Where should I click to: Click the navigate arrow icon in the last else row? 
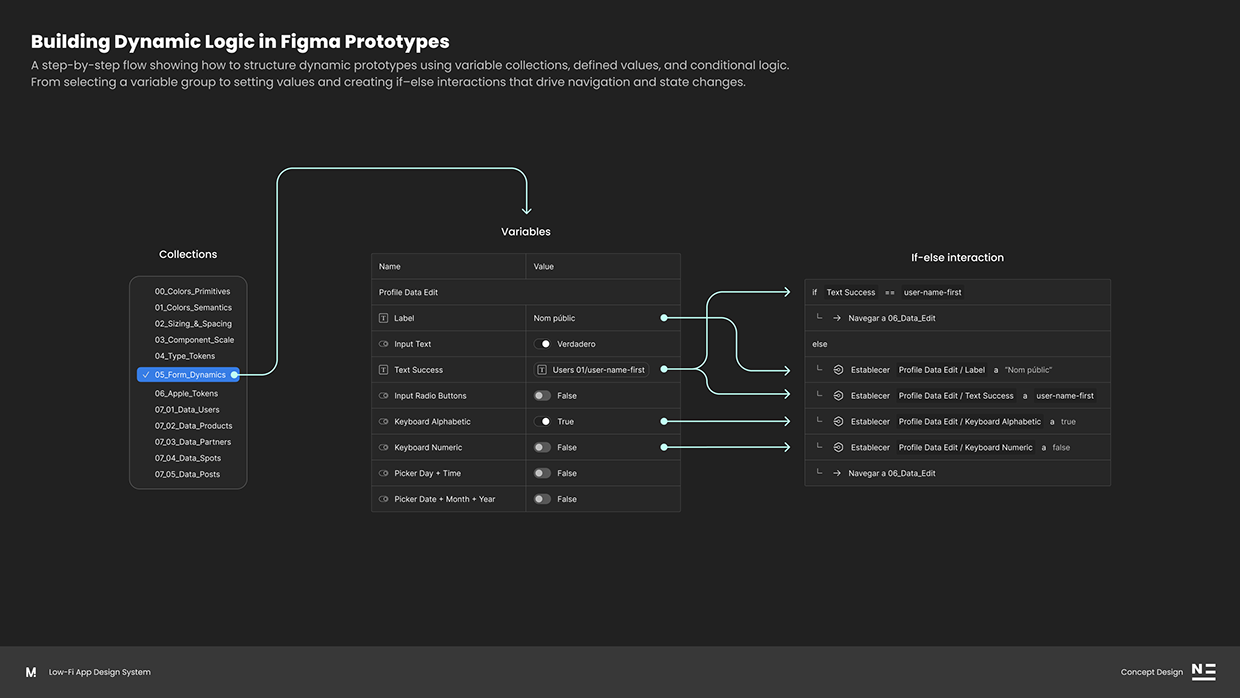(x=837, y=473)
